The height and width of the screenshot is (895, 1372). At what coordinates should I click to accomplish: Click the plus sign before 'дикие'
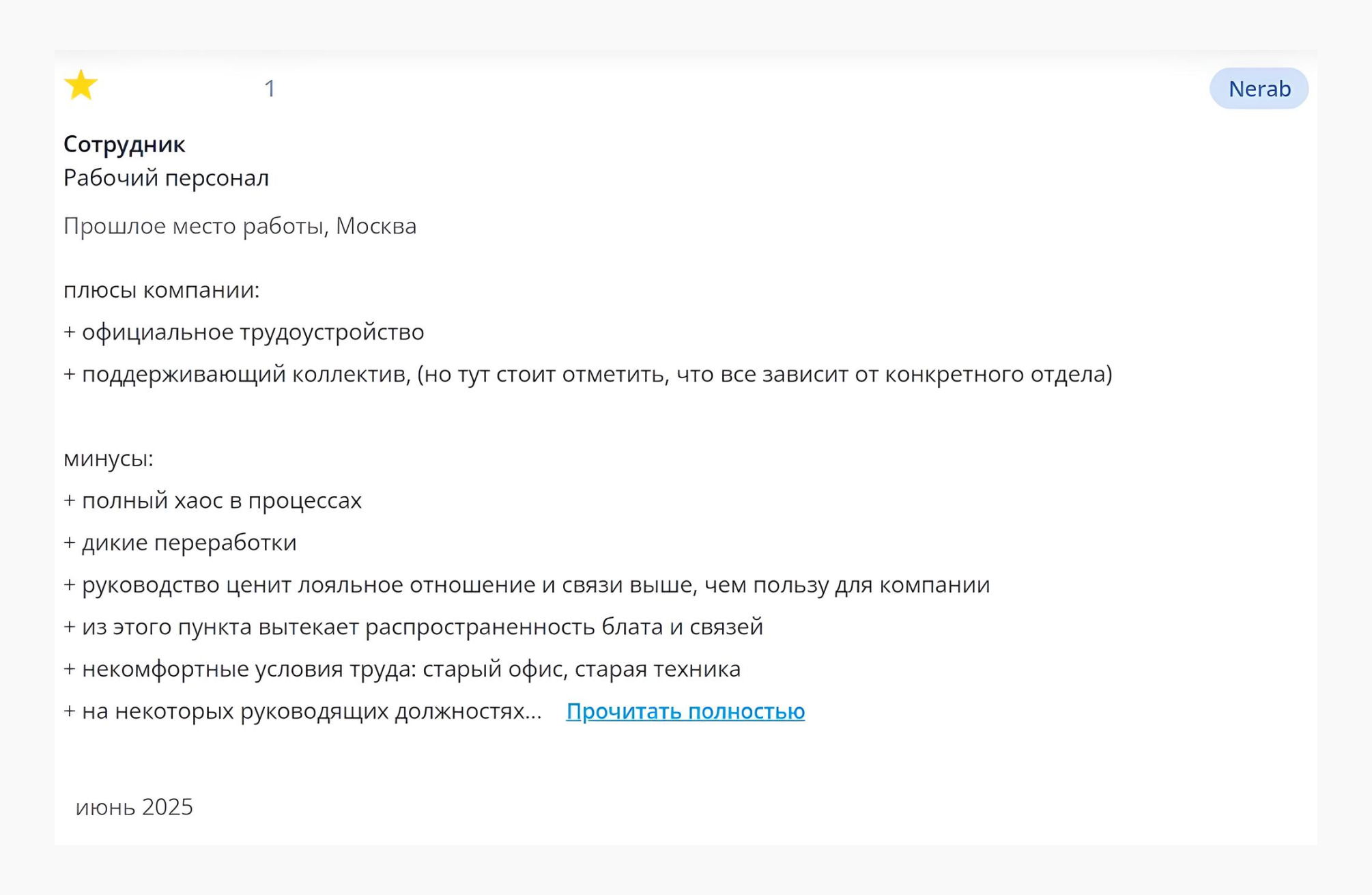[69, 543]
